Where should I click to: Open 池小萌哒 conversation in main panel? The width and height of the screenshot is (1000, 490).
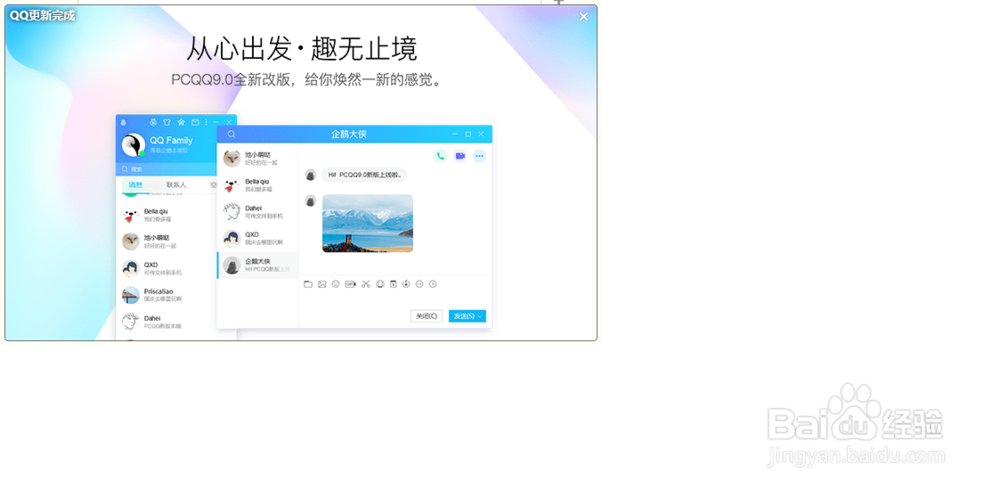click(167, 241)
